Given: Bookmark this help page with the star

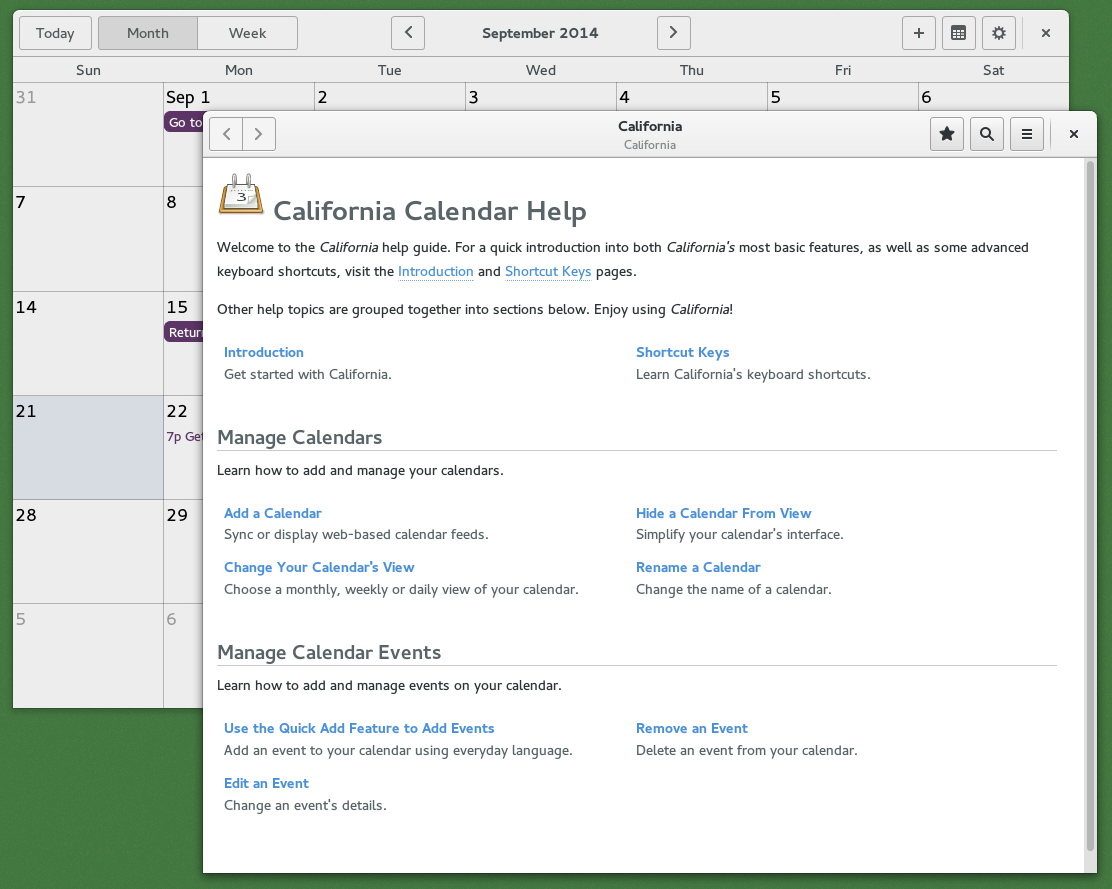Looking at the screenshot, I should (x=946, y=133).
